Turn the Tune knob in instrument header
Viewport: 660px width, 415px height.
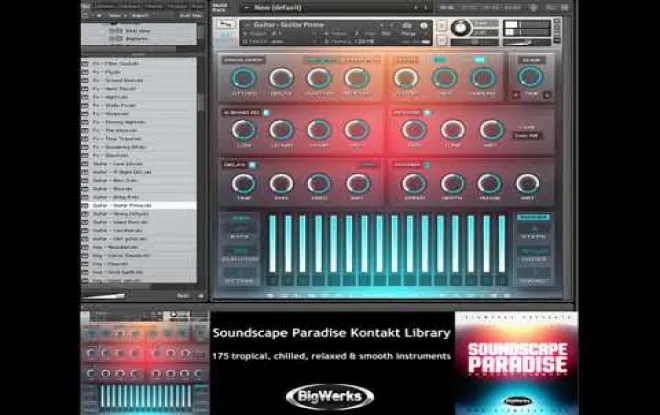coord(461,28)
